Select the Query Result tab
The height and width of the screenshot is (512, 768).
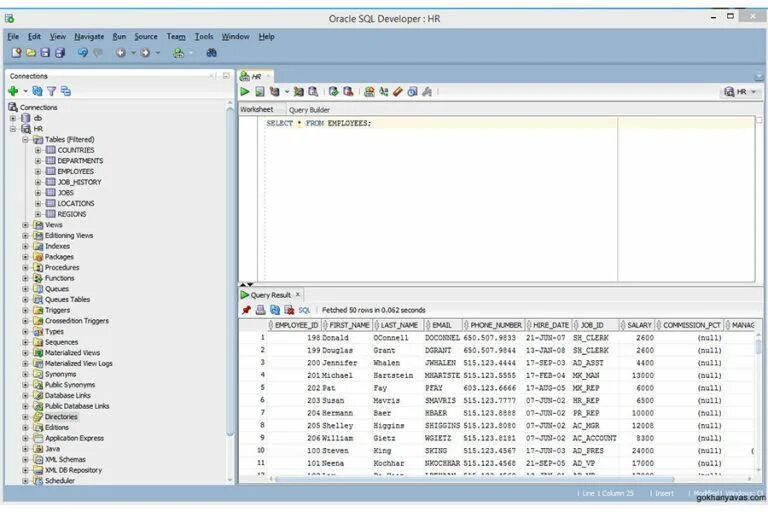point(270,295)
